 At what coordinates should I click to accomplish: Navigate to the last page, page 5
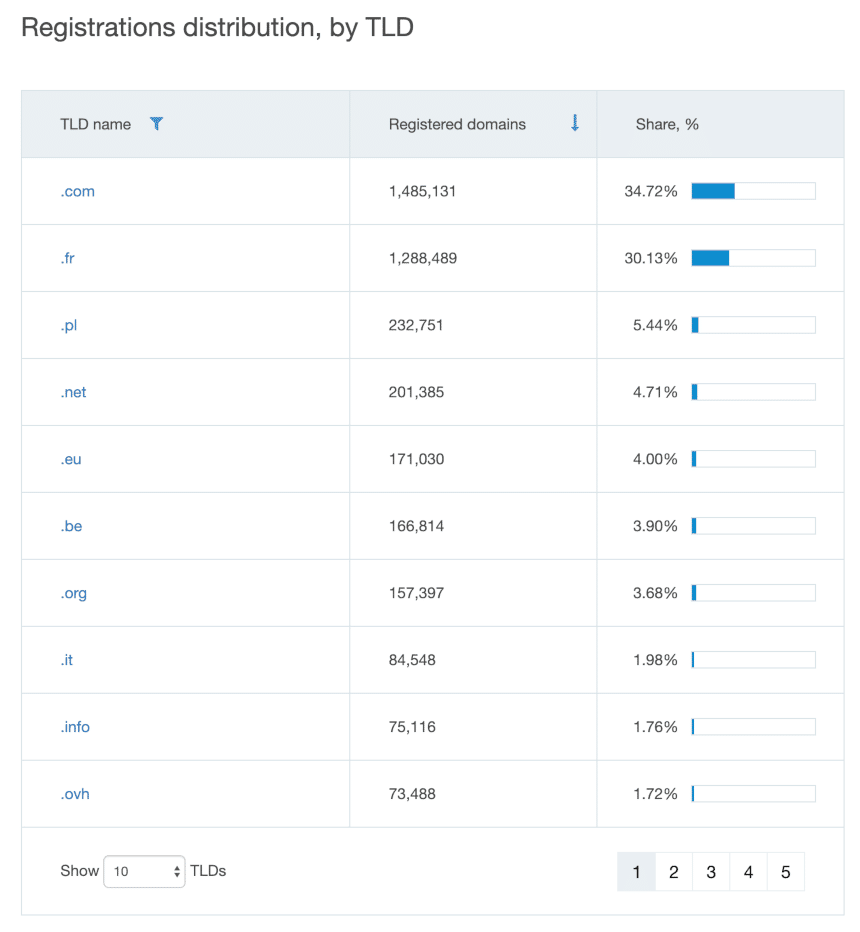pyautogui.click(x=785, y=871)
